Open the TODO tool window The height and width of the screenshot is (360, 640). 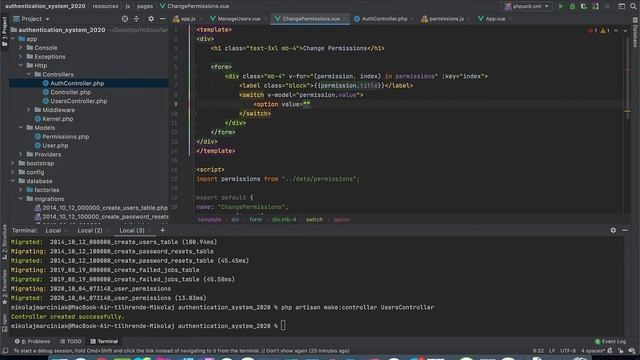tap(71, 341)
